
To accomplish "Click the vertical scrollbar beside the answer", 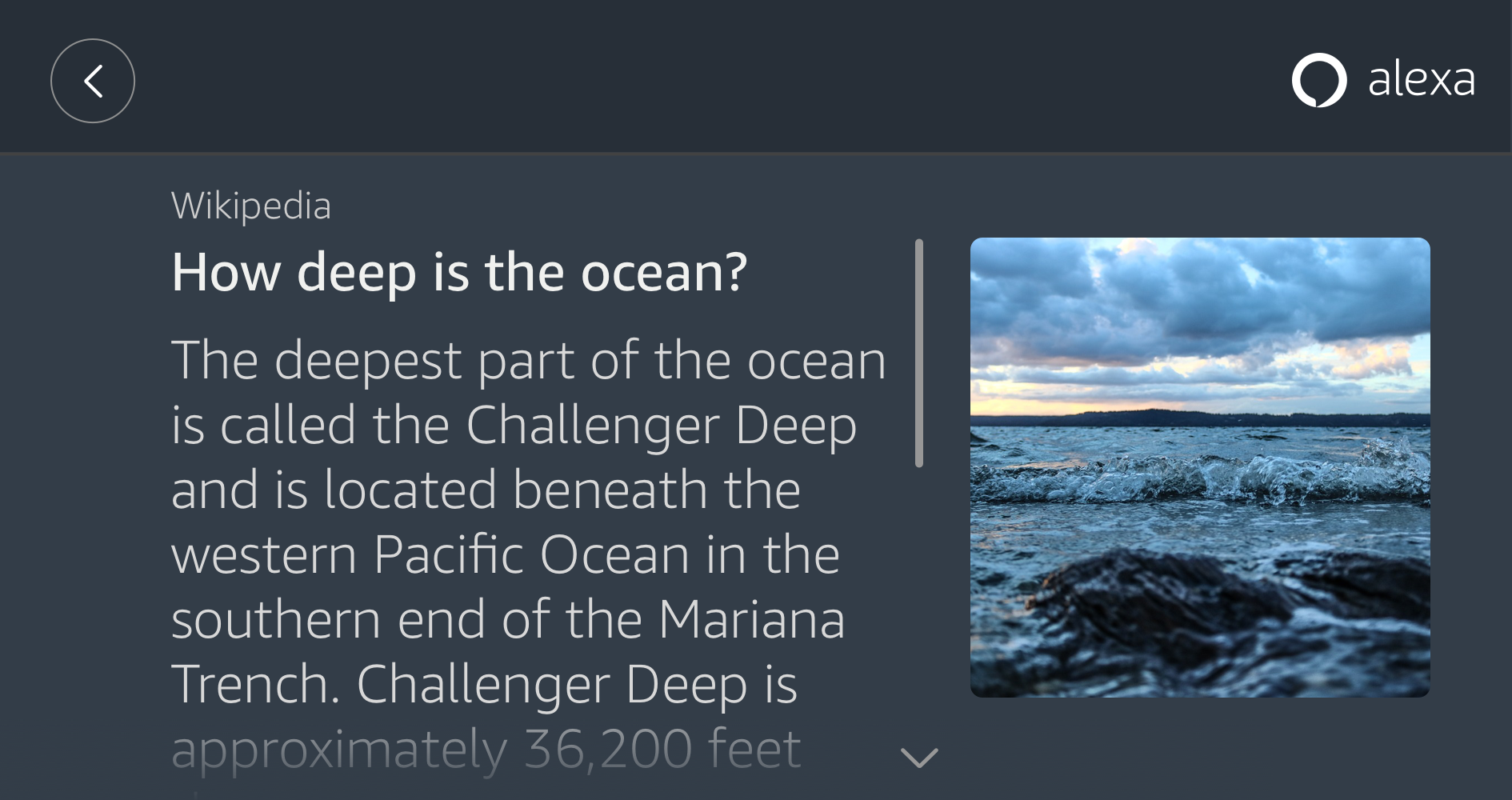I will 919,353.
